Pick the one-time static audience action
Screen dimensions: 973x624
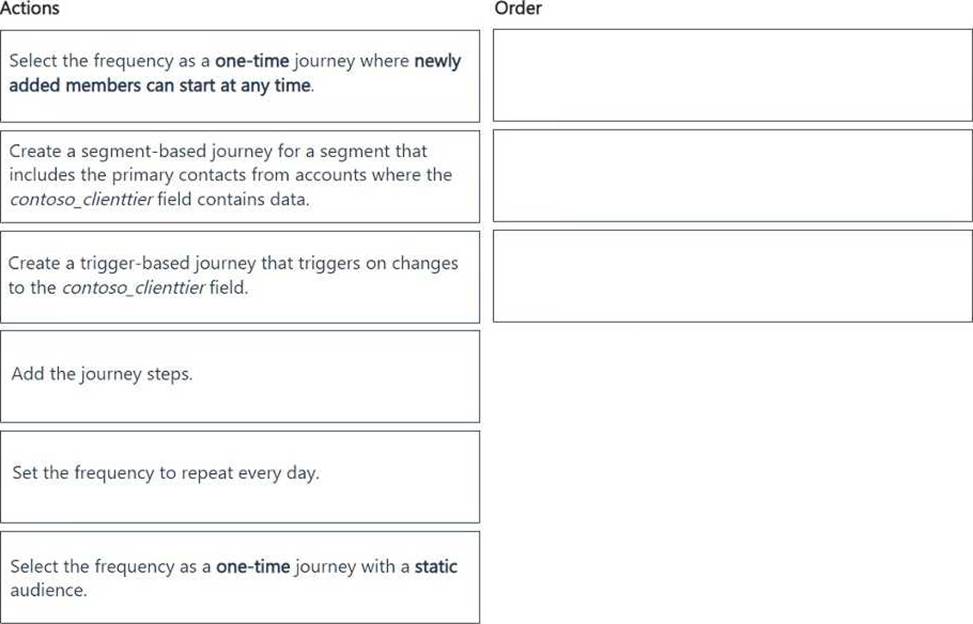pos(240,577)
